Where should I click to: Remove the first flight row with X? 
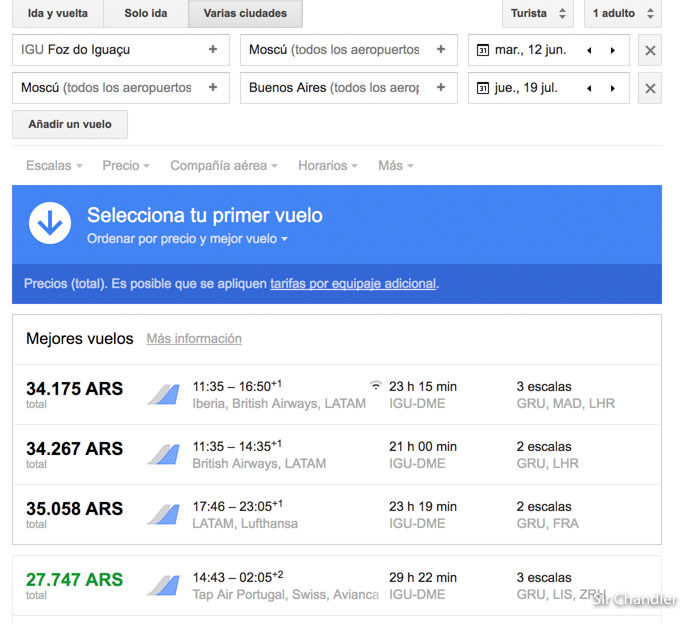(x=650, y=50)
